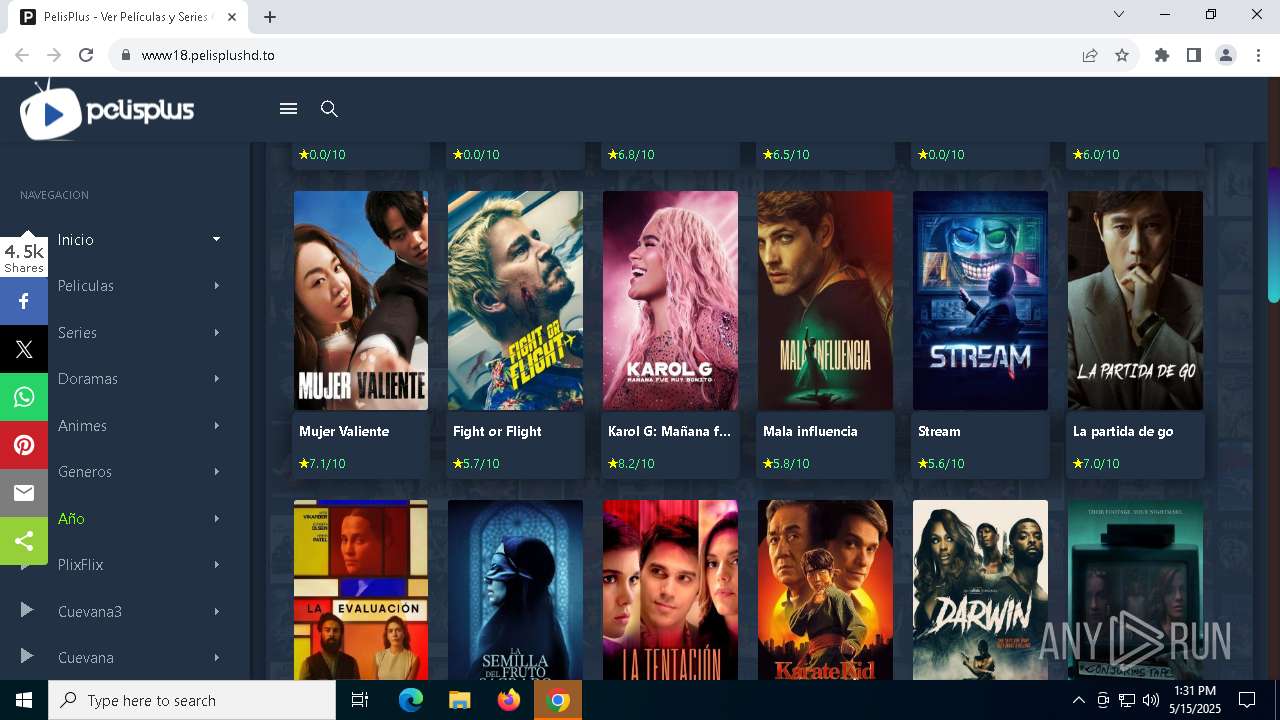The image size is (1280, 720).
Task: Expand the PlixFlix submenu arrow
Action: tap(216, 565)
